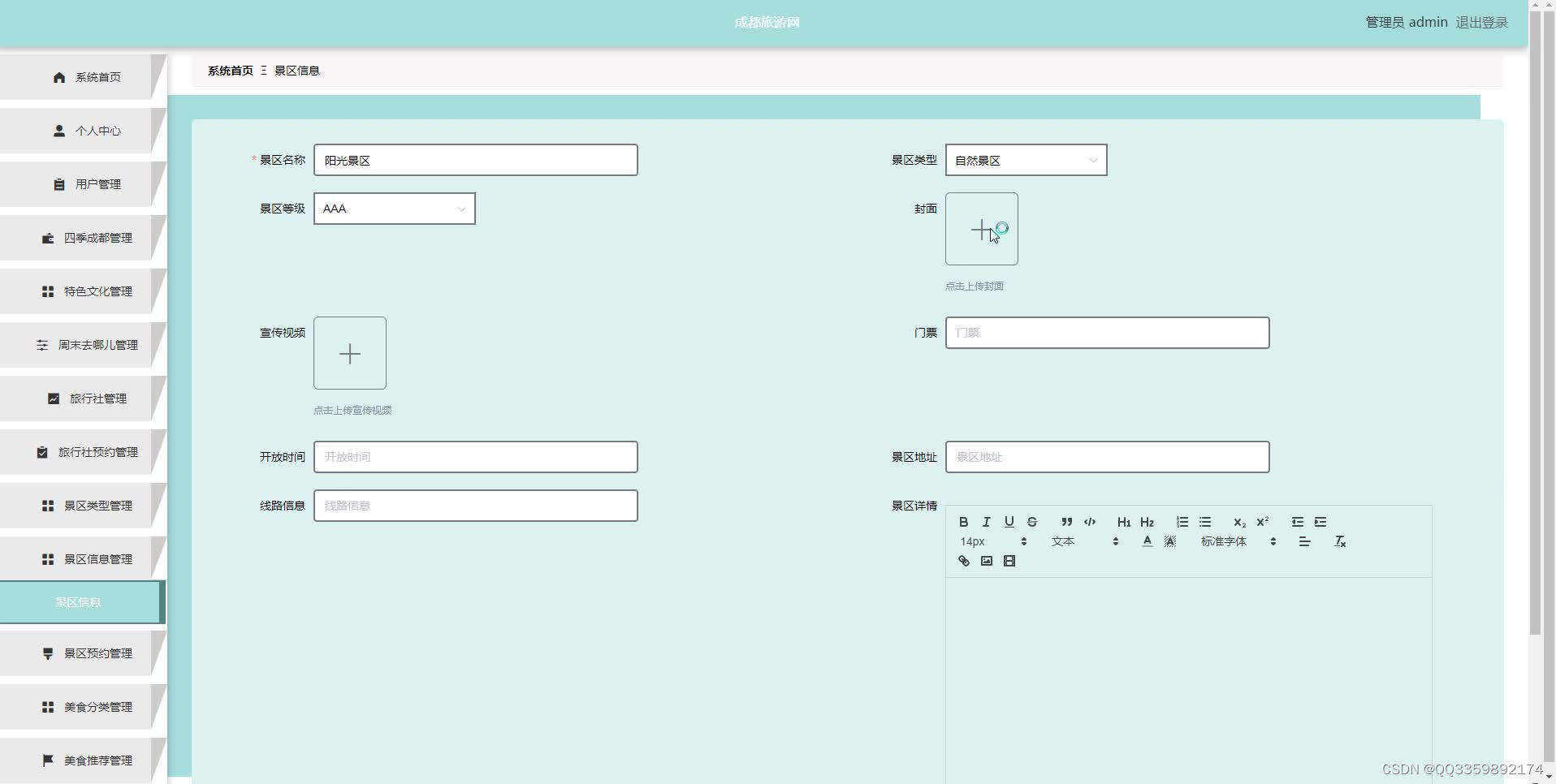Click 系统首页 in the breadcrumb
This screenshot has height=784, width=1556.
click(231, 71)
